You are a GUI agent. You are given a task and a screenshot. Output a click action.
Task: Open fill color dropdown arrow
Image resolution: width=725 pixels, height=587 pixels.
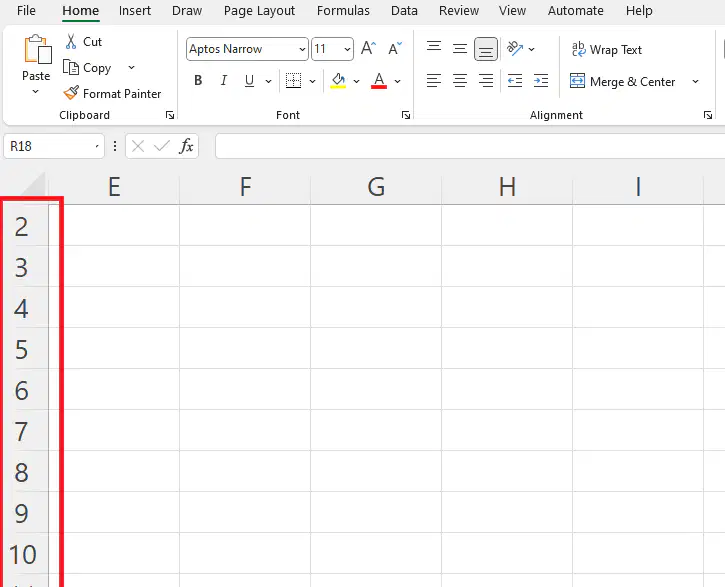[356, 81]
